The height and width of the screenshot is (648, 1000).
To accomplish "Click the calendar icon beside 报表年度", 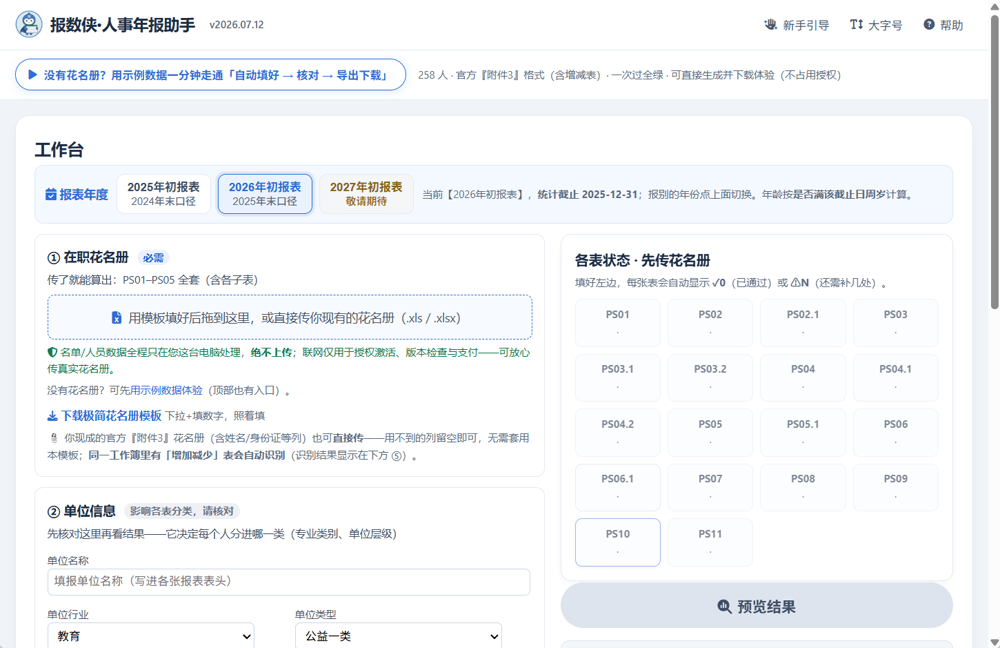I will [51, 195].
